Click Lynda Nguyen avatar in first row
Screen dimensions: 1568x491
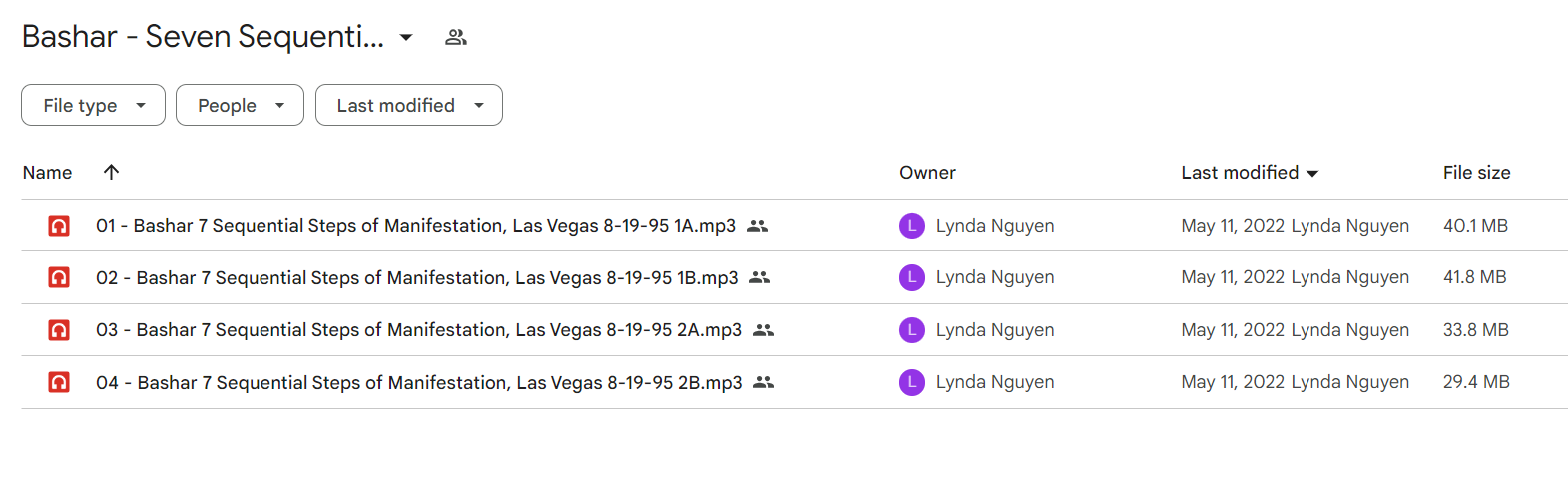coord(912,226)
